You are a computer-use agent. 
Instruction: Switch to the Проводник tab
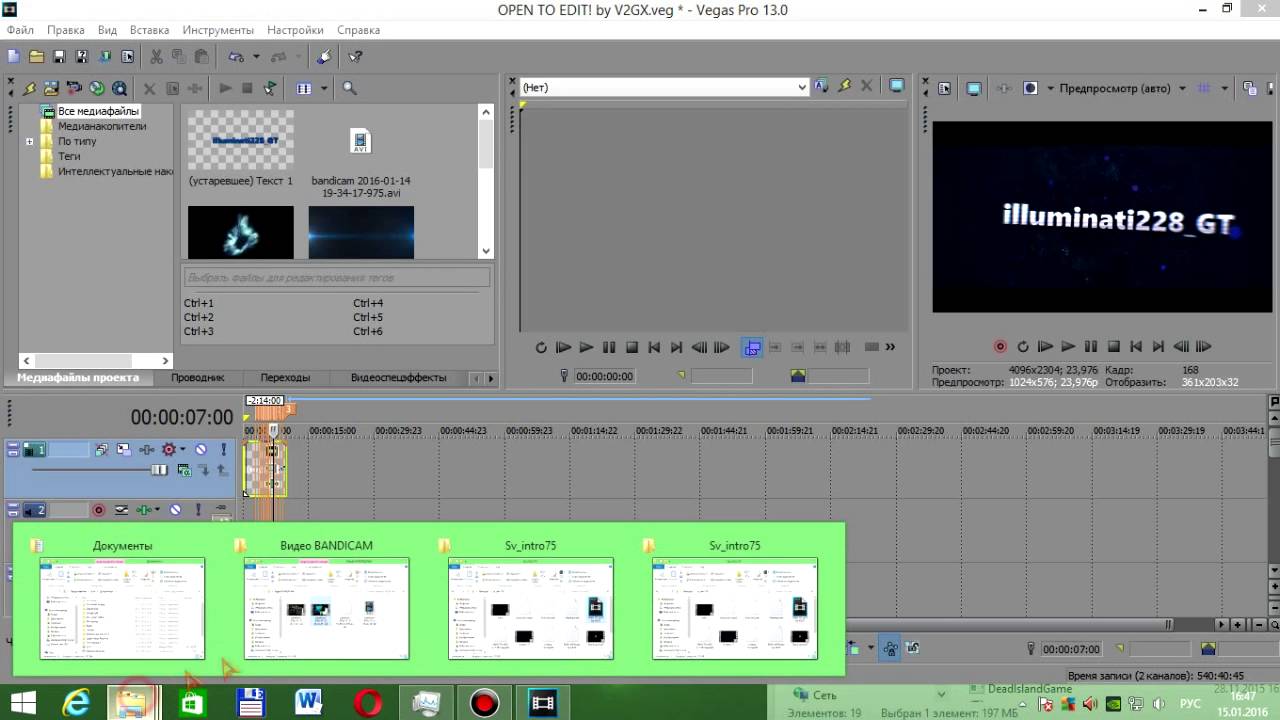(197, 378)
